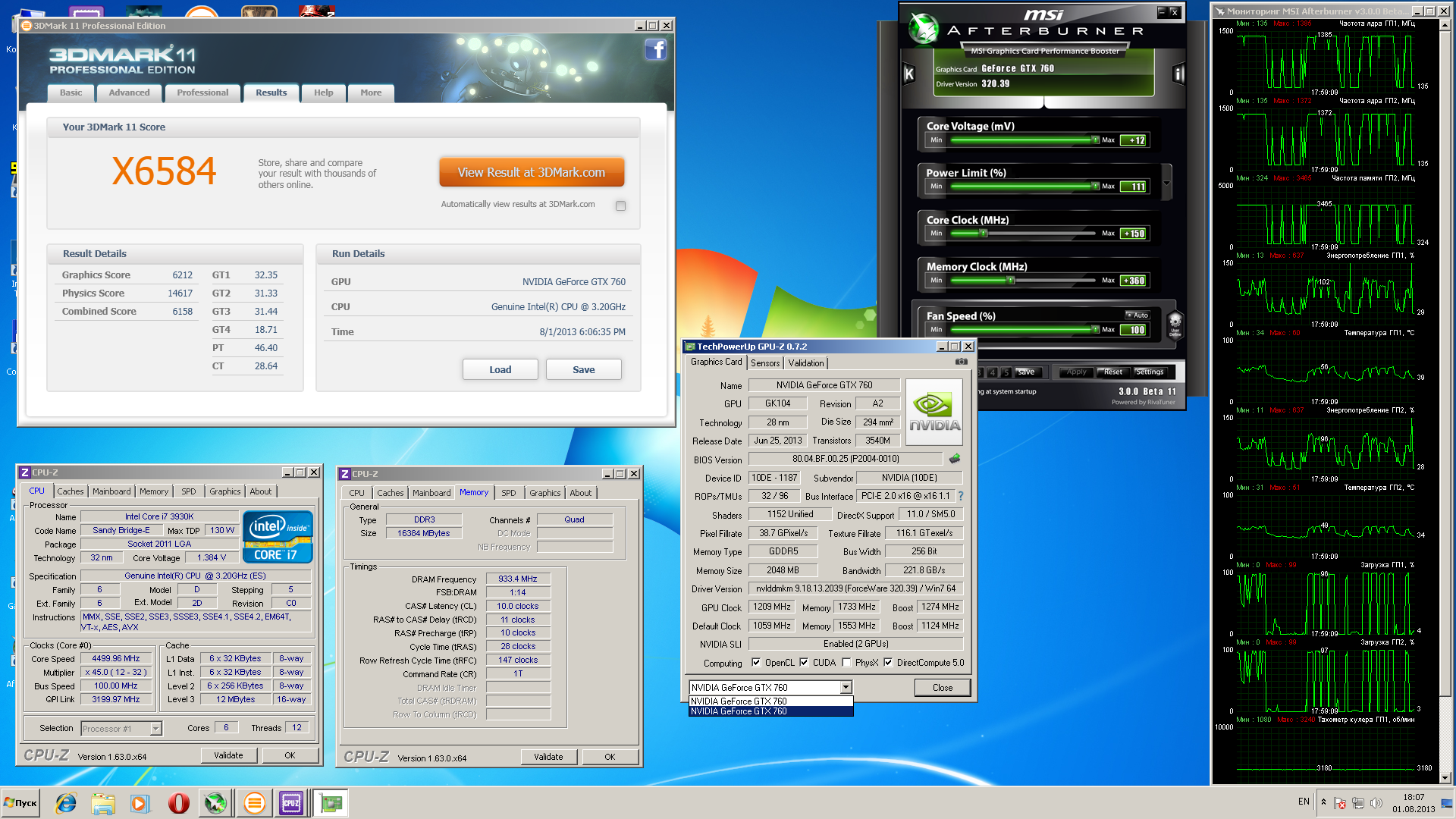Click the MSI Afterburner dragon logo
The height and width of the screenshot is (819, 1456).
click(924, 28)
